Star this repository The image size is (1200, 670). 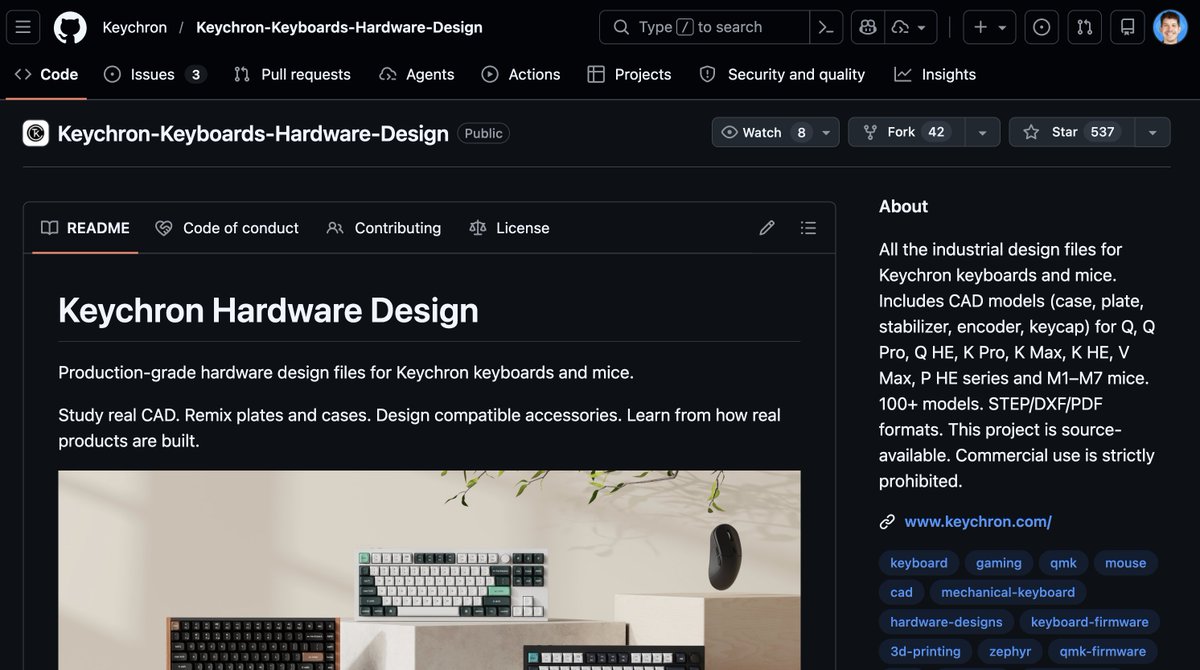point(1072,132)
